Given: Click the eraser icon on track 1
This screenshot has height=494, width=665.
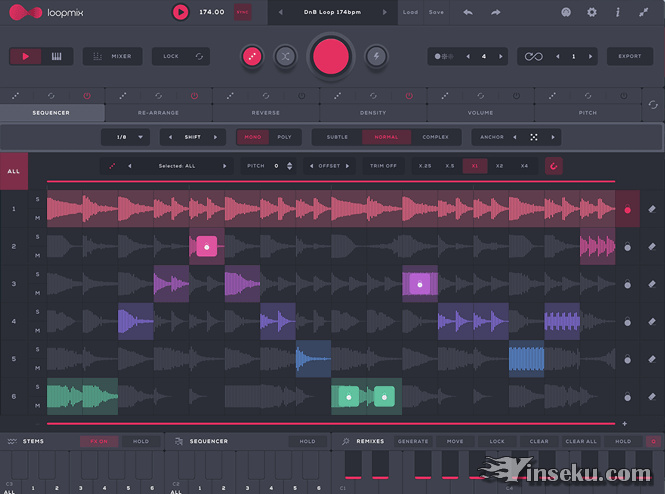Looking at the screenshot, I should (651, 210).
